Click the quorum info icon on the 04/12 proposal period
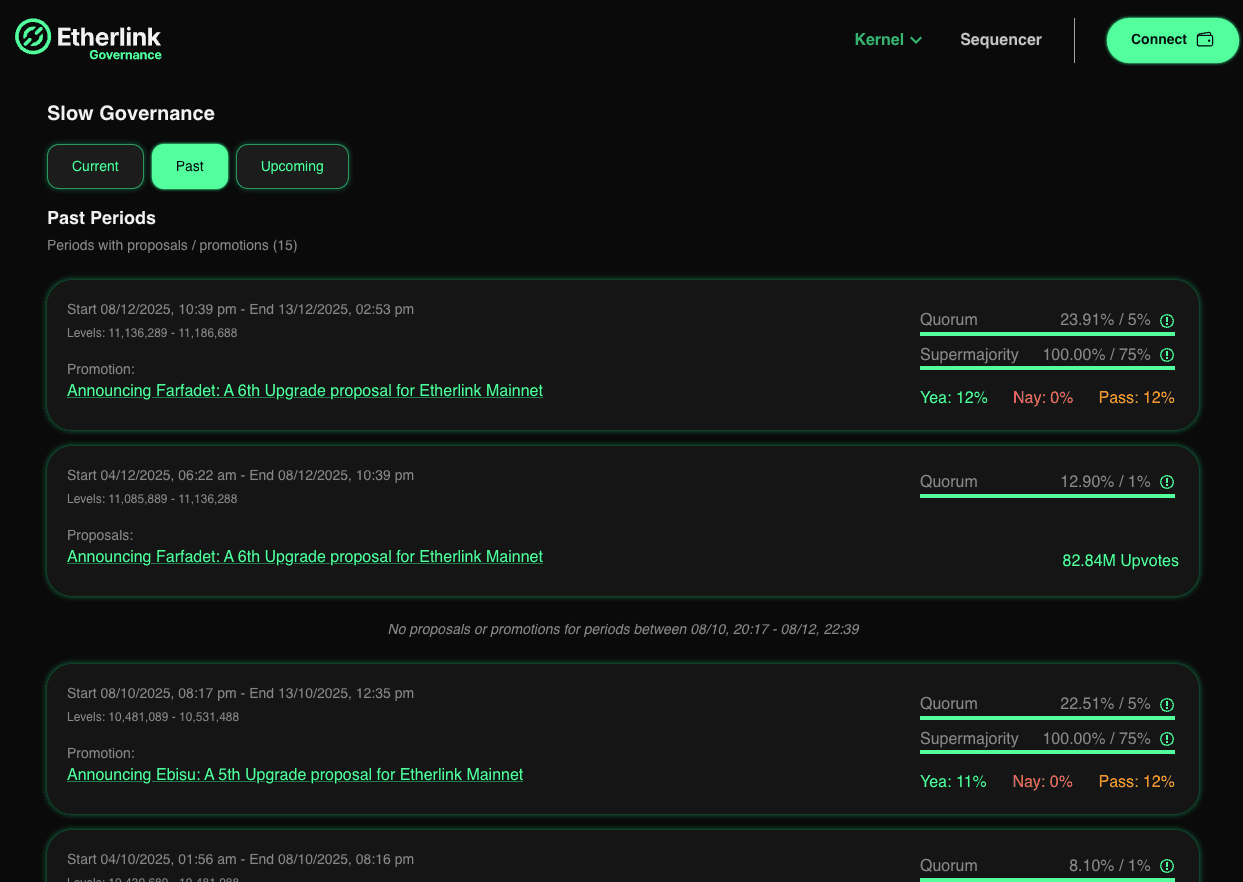The image size is (1243, 882). tap(1167, 482)
